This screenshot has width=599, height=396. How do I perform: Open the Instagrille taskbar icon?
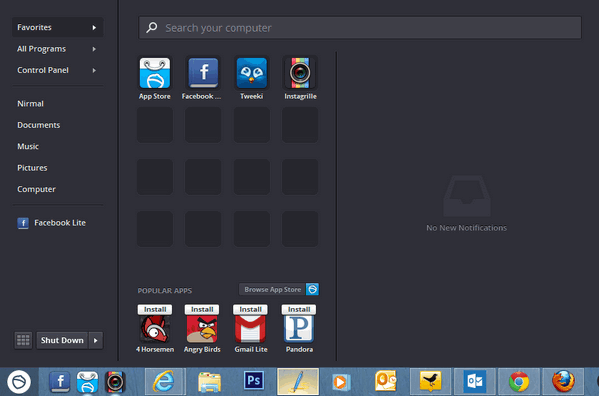point(115,381)
